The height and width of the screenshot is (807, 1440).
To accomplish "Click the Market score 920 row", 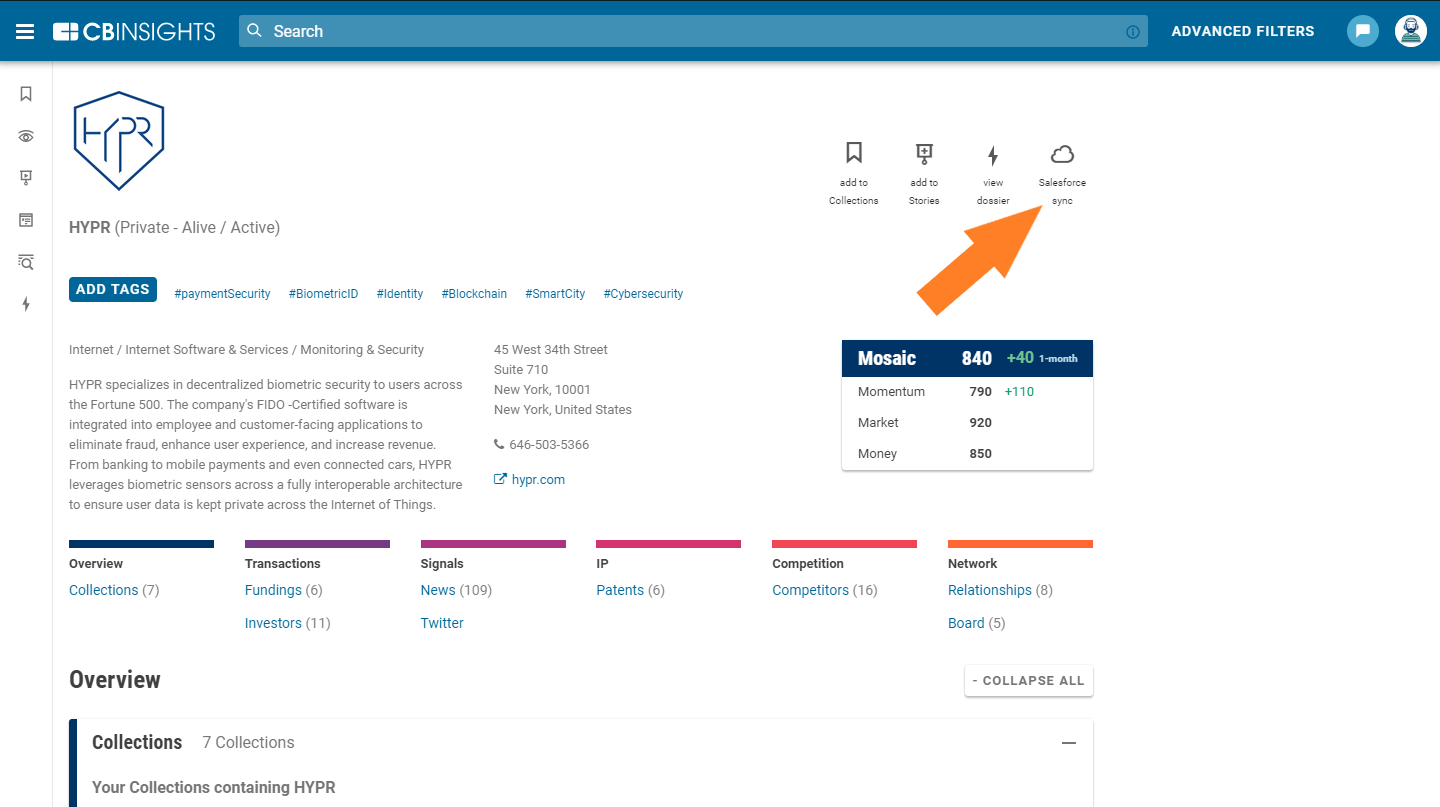I will pos(967,423).
